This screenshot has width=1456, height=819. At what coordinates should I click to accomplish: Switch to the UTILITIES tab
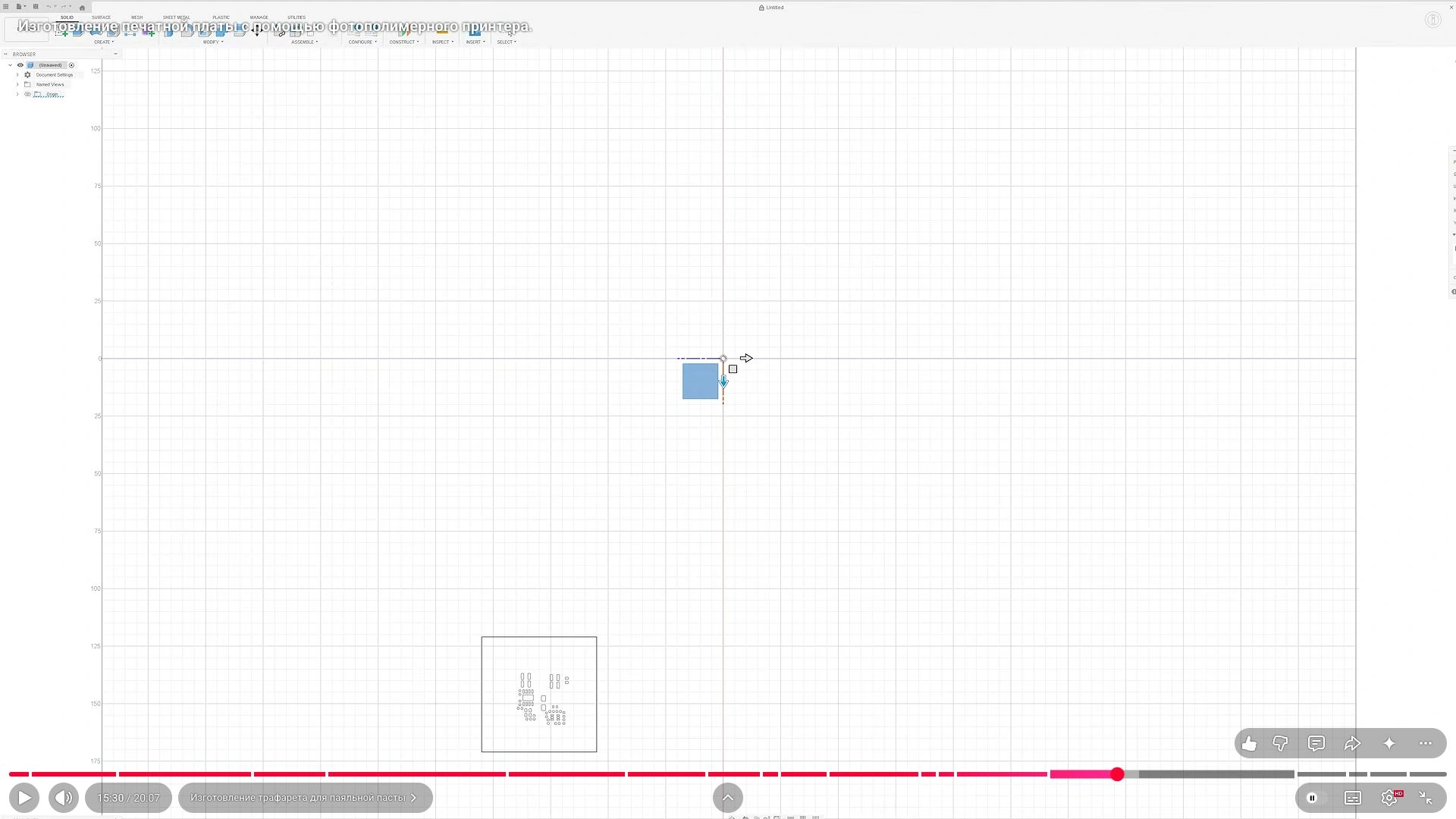pyautogui.click(x=297, y=17)
